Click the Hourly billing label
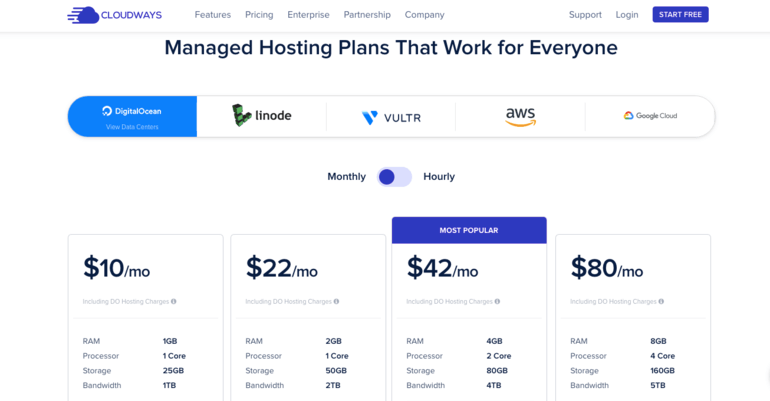 pyautogui.click(x=439, y=177)
